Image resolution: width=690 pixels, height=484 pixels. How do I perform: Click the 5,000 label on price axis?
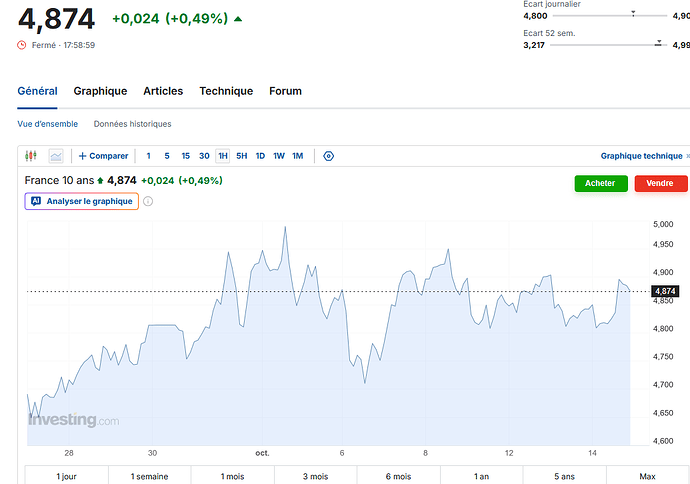coord(663,224)
